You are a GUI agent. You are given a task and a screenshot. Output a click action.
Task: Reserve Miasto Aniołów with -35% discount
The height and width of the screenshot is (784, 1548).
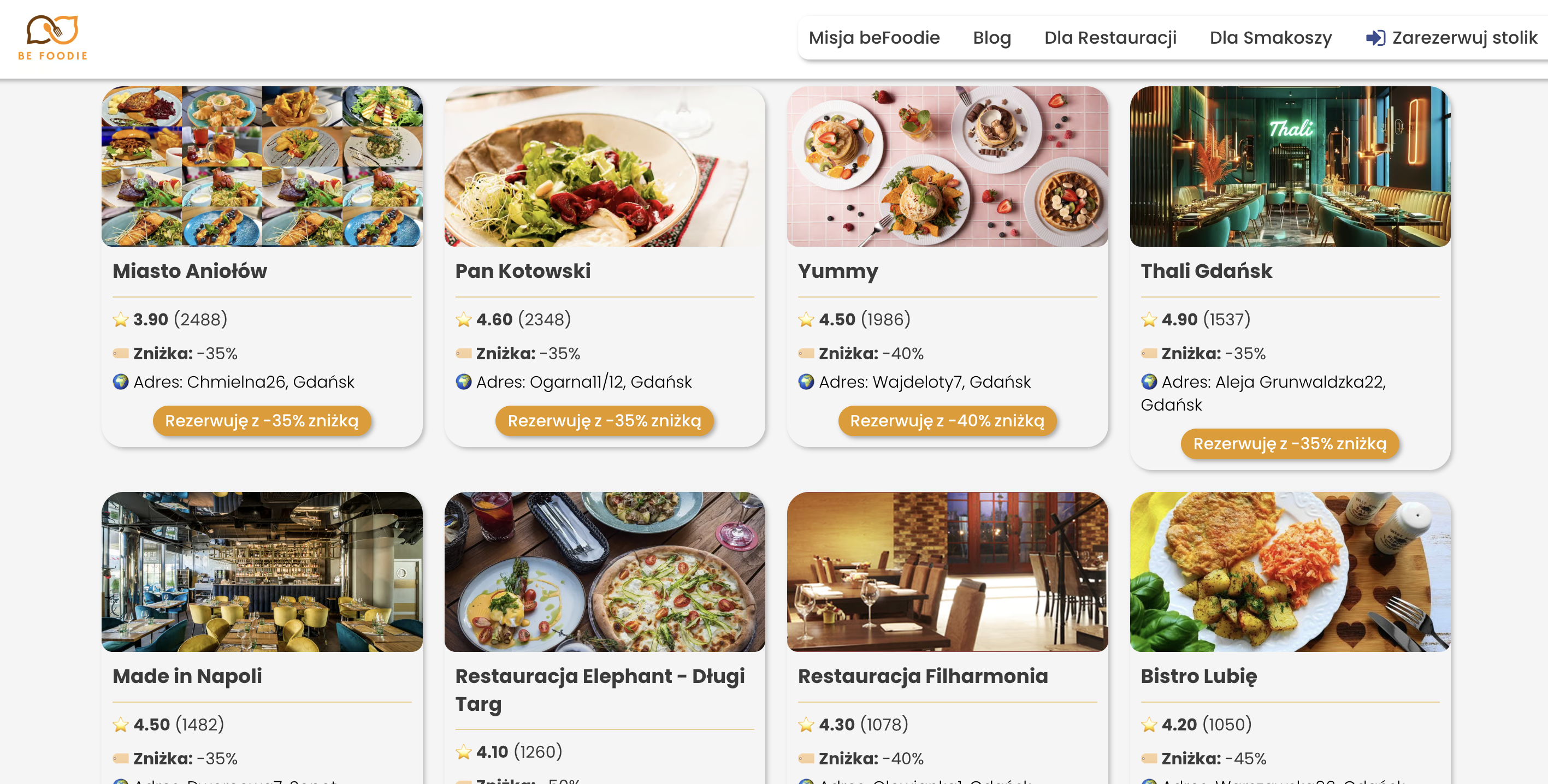click(262, 420)
